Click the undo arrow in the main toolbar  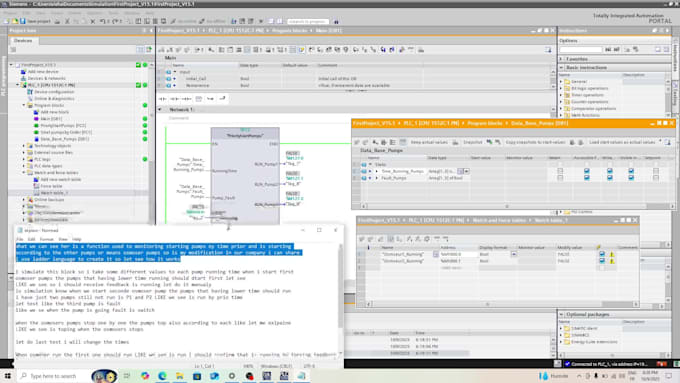pos(102,21)
